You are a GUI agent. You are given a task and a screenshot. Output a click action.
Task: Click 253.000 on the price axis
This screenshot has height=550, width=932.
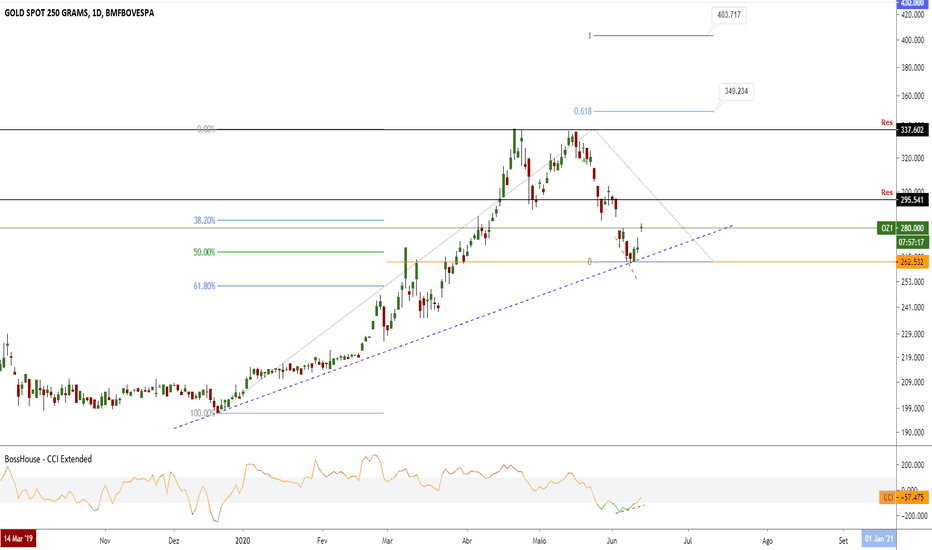[912, 282]
